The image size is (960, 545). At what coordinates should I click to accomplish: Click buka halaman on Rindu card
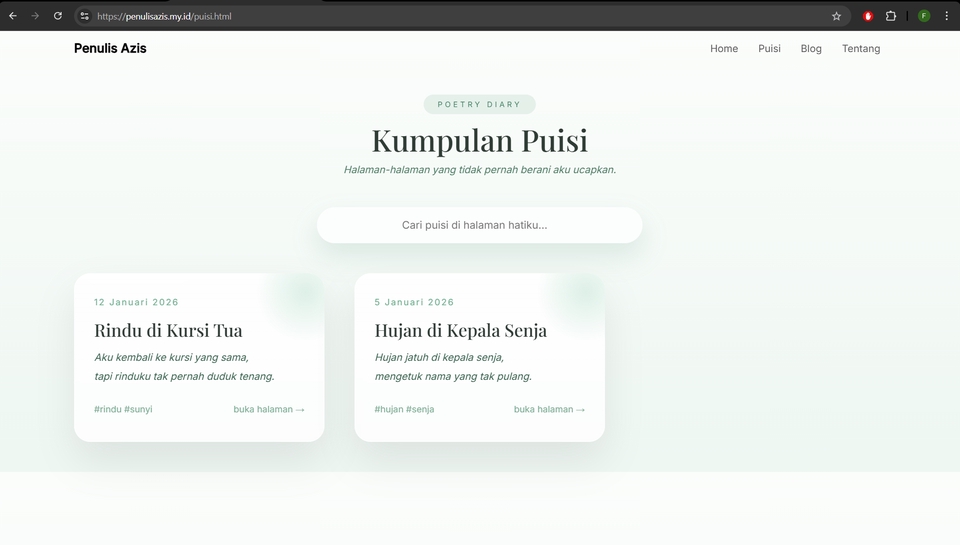[x=268, y=409]
